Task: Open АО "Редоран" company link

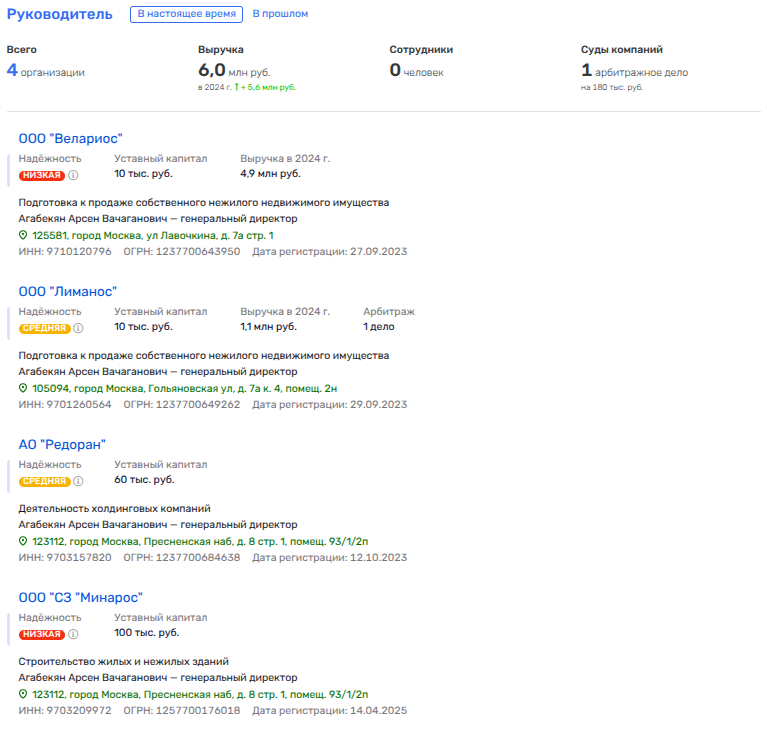Action: tap(62, 444)
